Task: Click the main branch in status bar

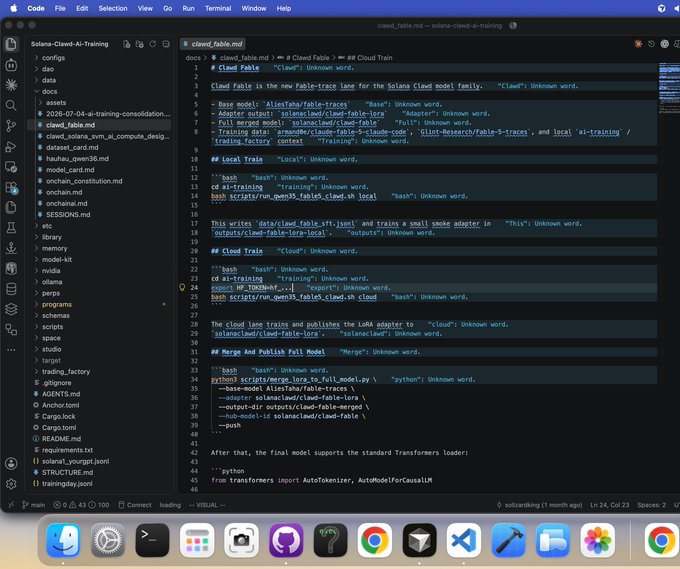Action: click(33, 505)
